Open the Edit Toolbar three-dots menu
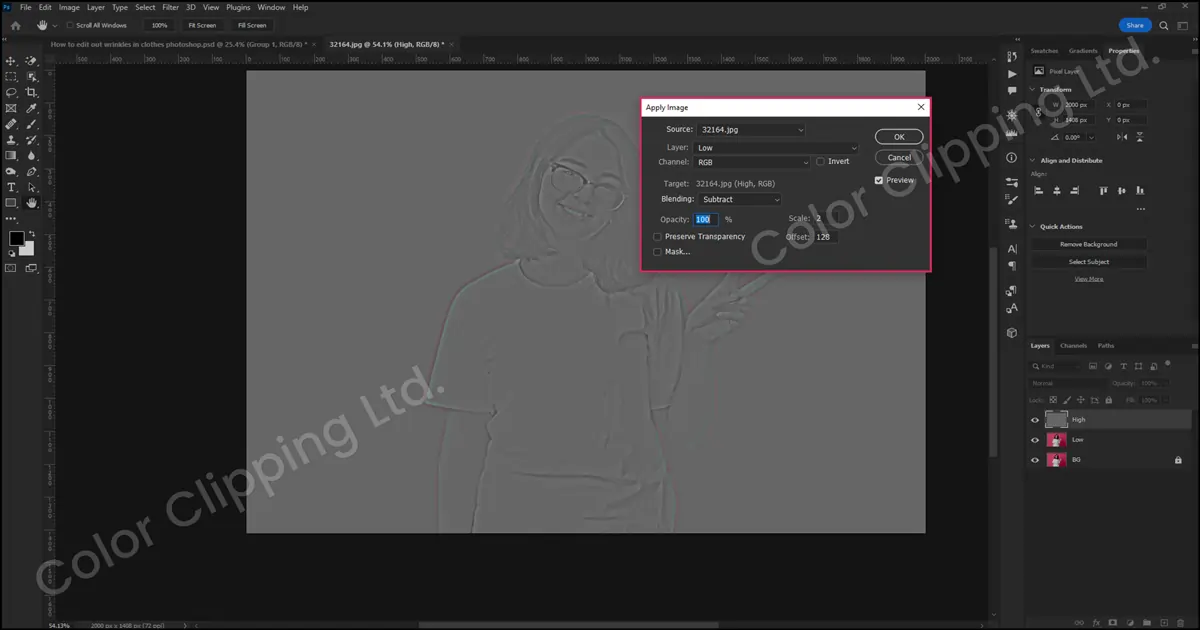 (11, 218)
